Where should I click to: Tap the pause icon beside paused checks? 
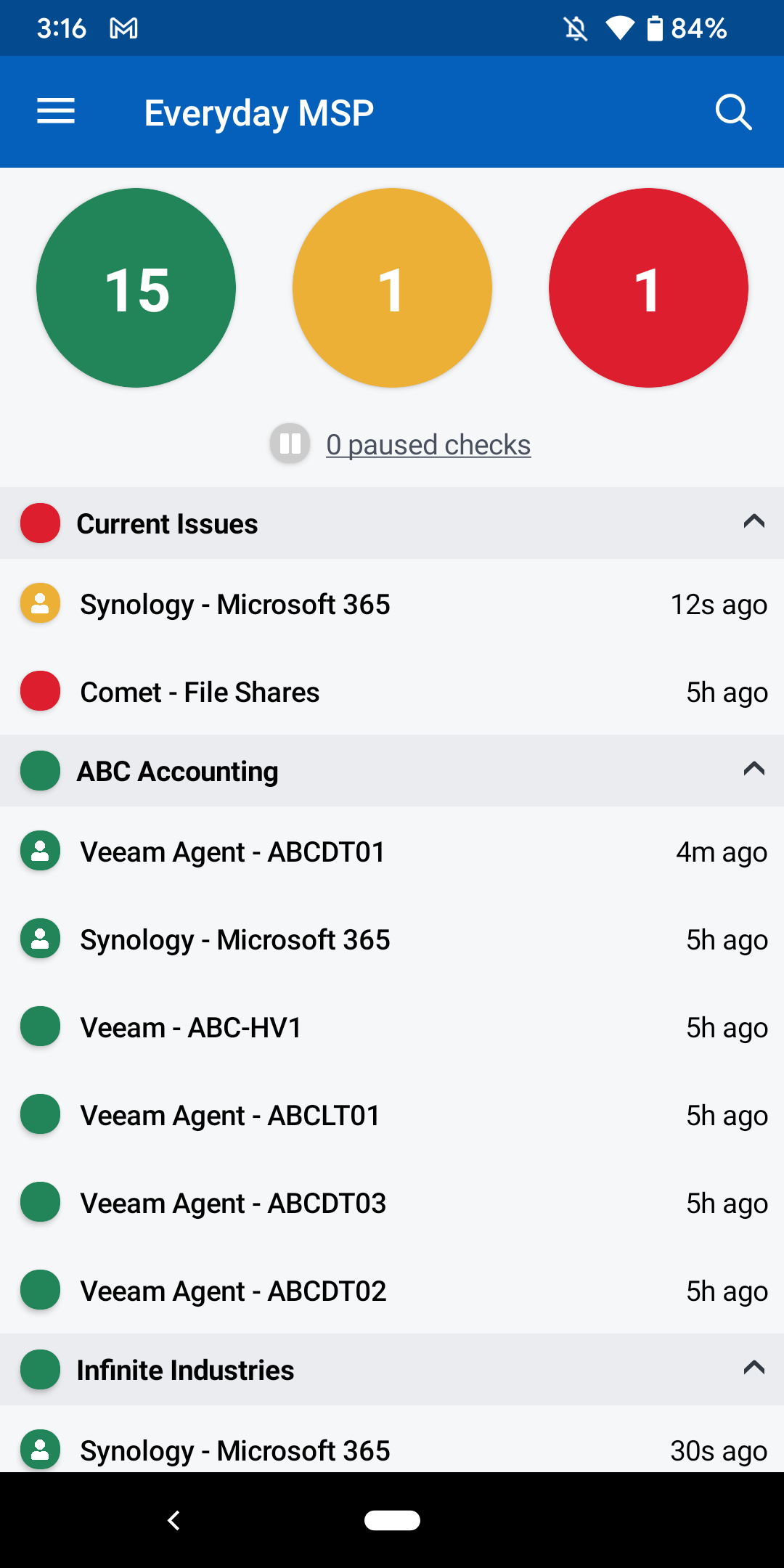click(x=290, y=444)
